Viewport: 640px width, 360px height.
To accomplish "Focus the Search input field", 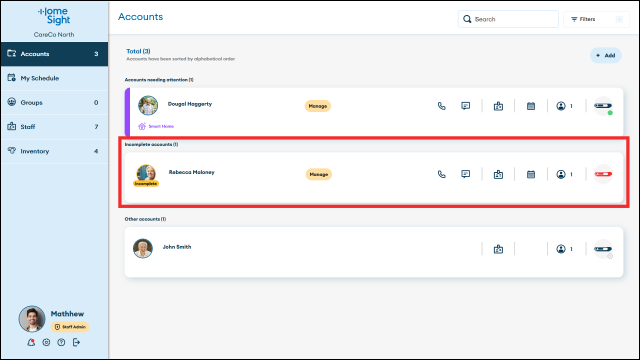I will (x=508, y=19).
